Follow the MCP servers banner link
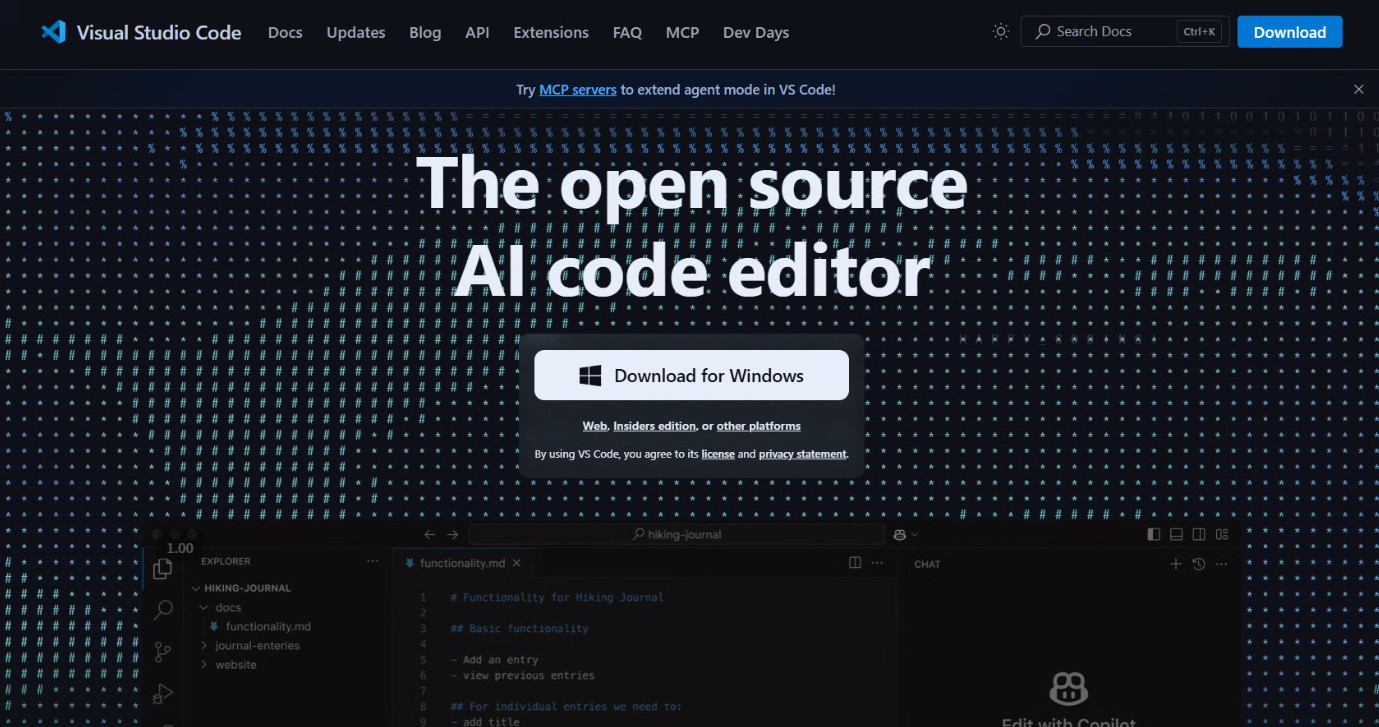Viewport: 1379px width, 727px height. click(578, 89)
